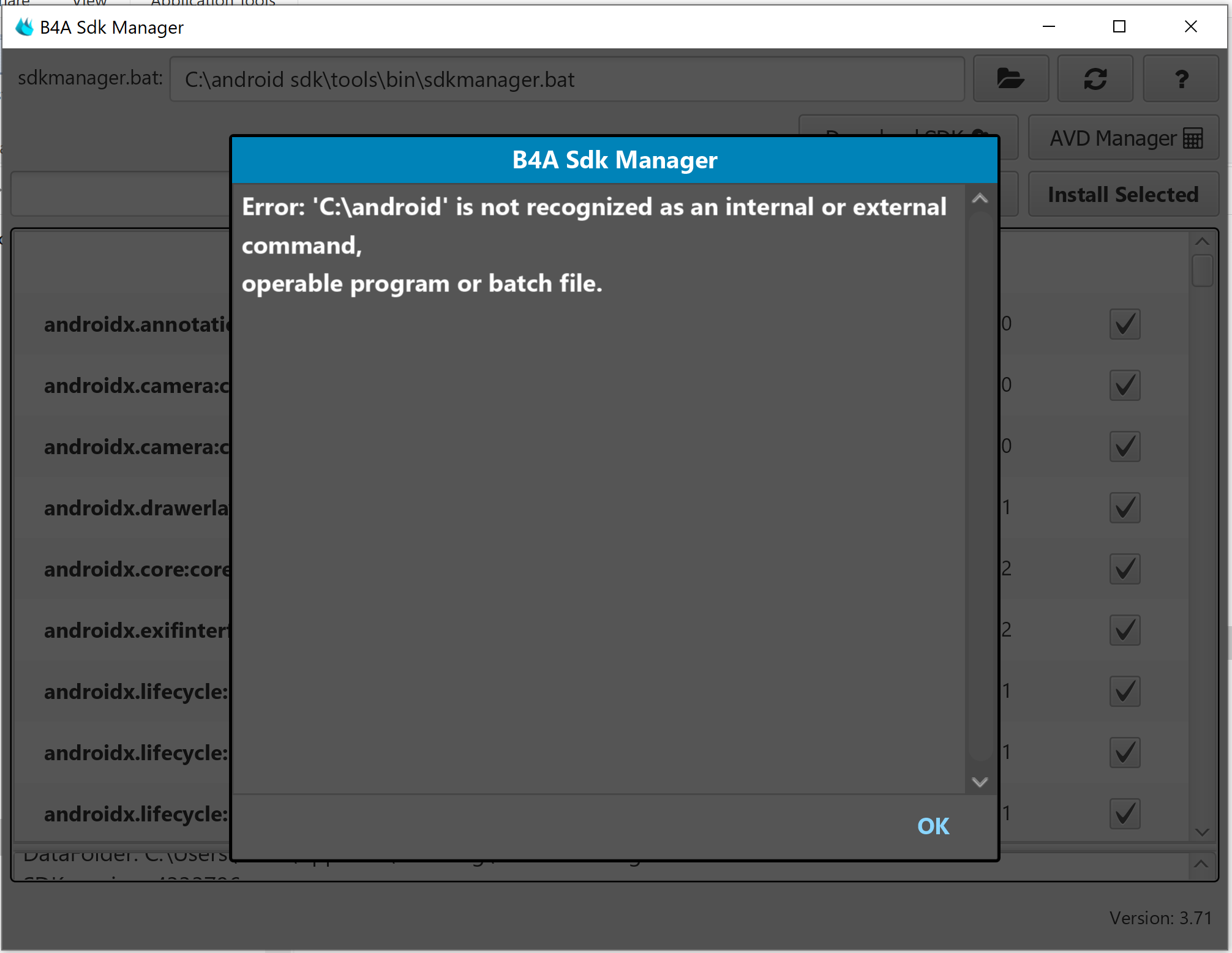Click the dialog scroll-down chevron
The height and width of the screenshot is (953, 1232).
979,782
